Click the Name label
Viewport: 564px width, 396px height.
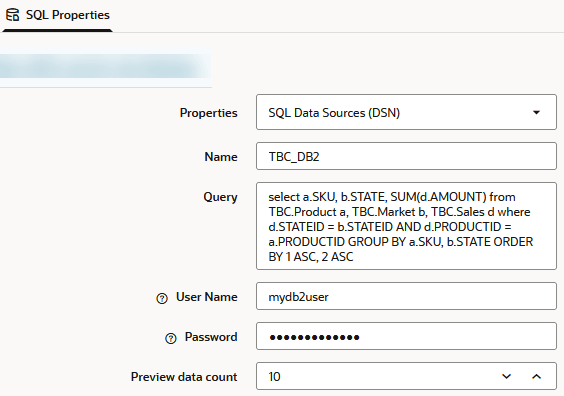coord(221,156)
